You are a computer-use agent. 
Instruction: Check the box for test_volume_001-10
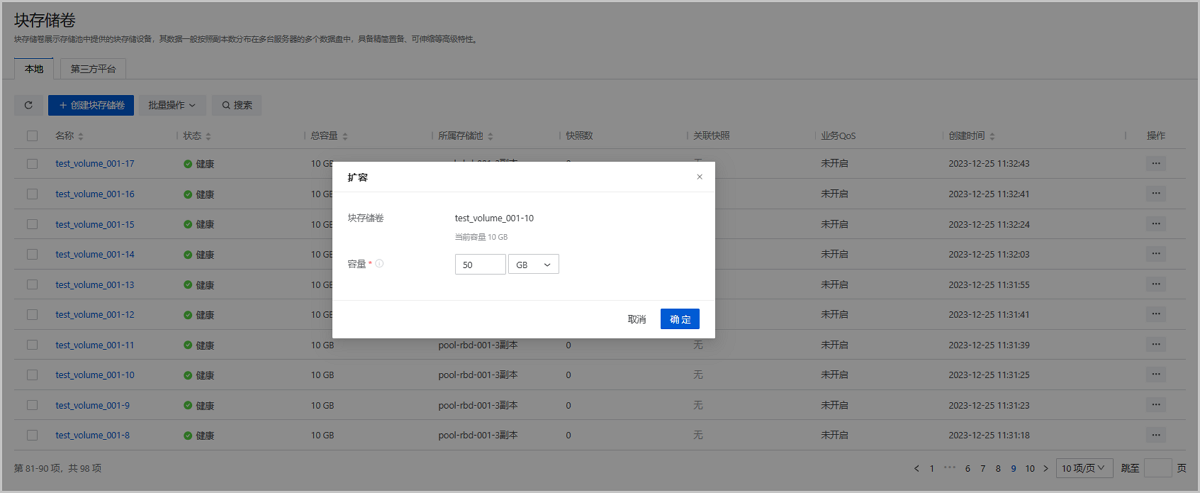(x=32, y=375)
